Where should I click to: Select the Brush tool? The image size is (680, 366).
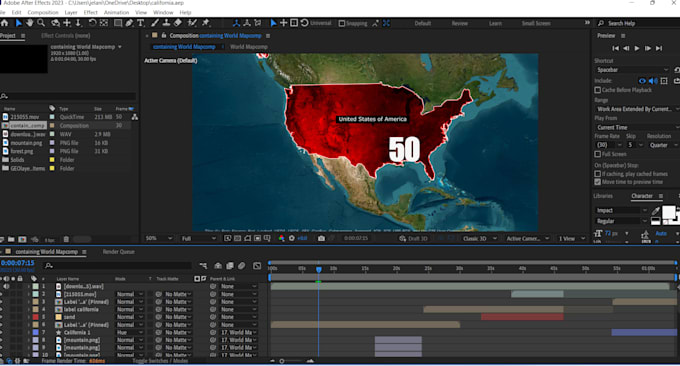click(x=155, y=23)
